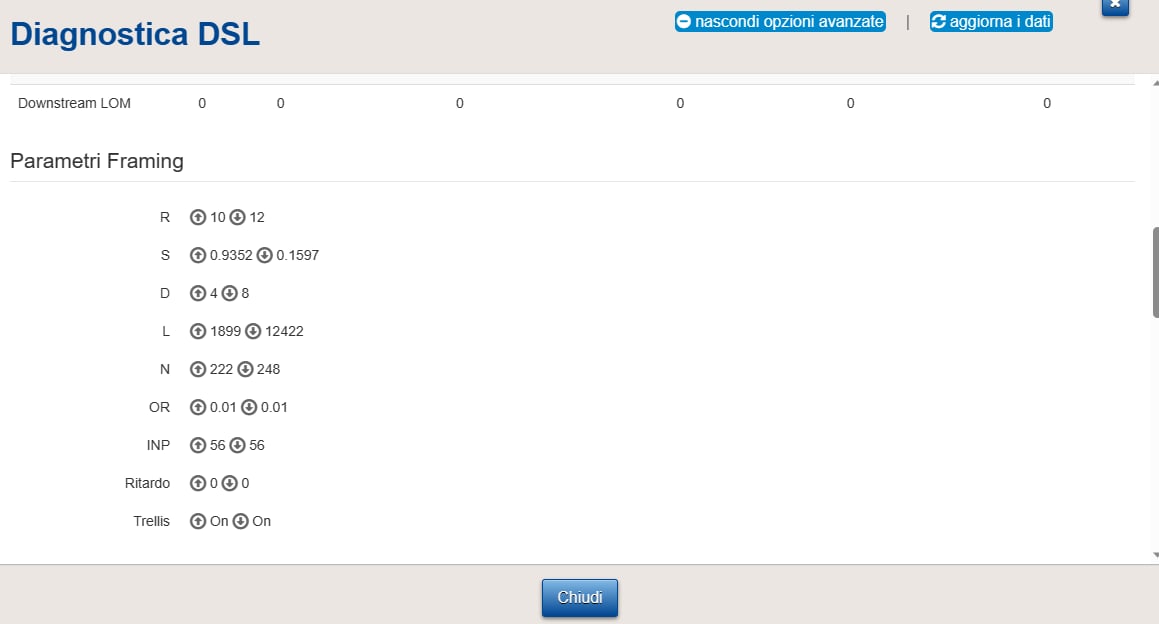
Task: Close the dialog with the top-right X
Action: 1115,6
